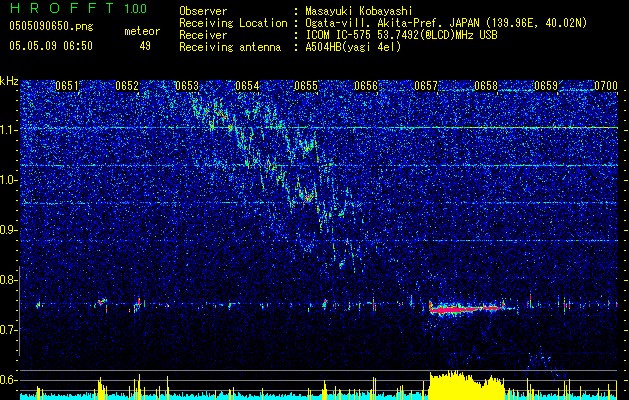Click the meteor count value 49
This screenshot has width=629, height=400.
(145, 46)
